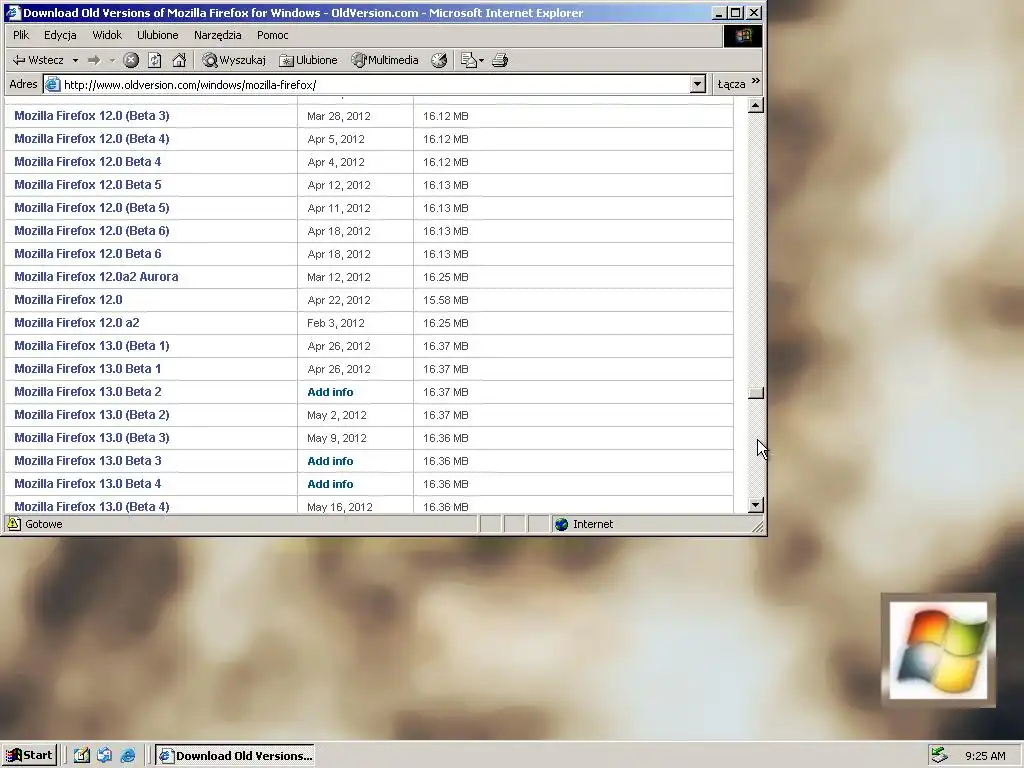This screenshot has width=1024, height=768.
Task: Open the Edycja menu
Action: [x=60, y=35]
